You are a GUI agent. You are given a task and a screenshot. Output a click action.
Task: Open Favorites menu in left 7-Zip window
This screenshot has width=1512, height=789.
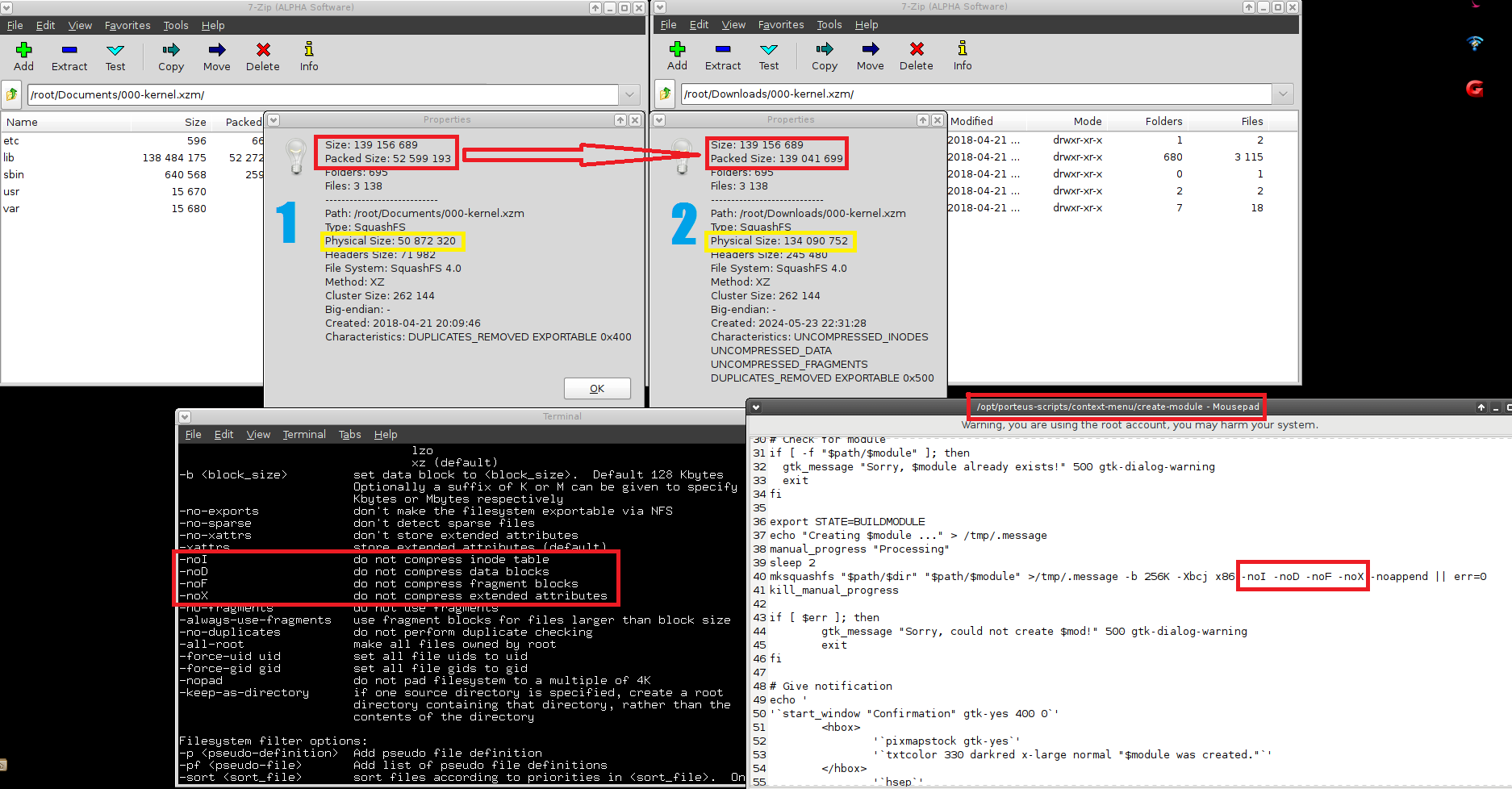point(127,25)
